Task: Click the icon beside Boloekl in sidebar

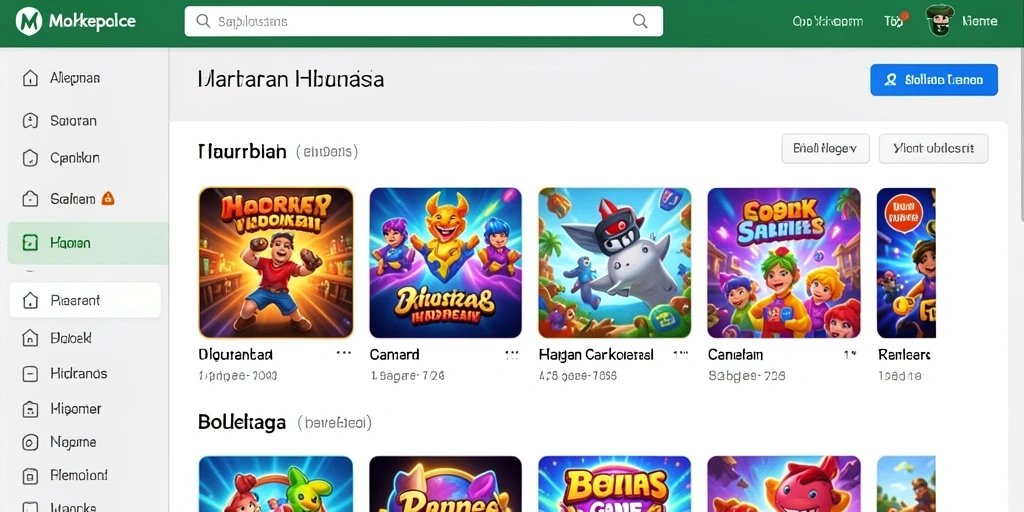Action: point(30,338)
